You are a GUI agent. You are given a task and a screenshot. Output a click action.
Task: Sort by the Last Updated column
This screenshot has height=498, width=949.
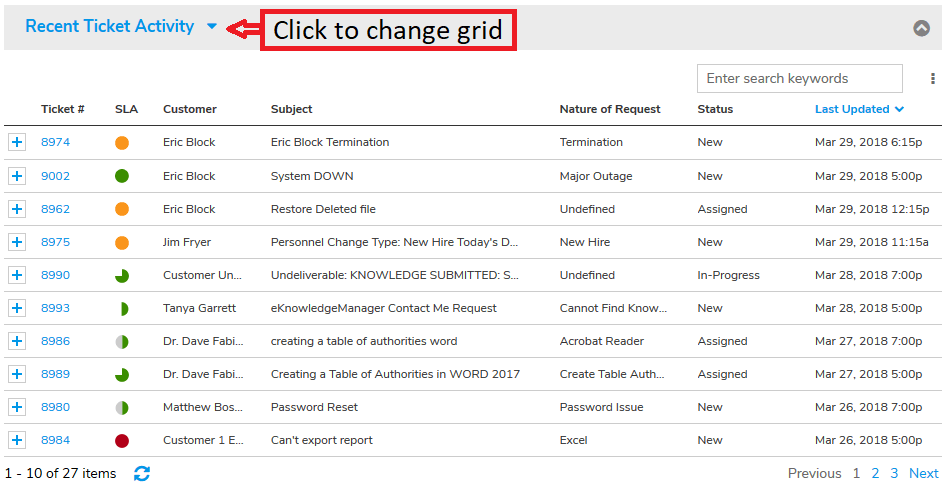(x=859, y=110)
